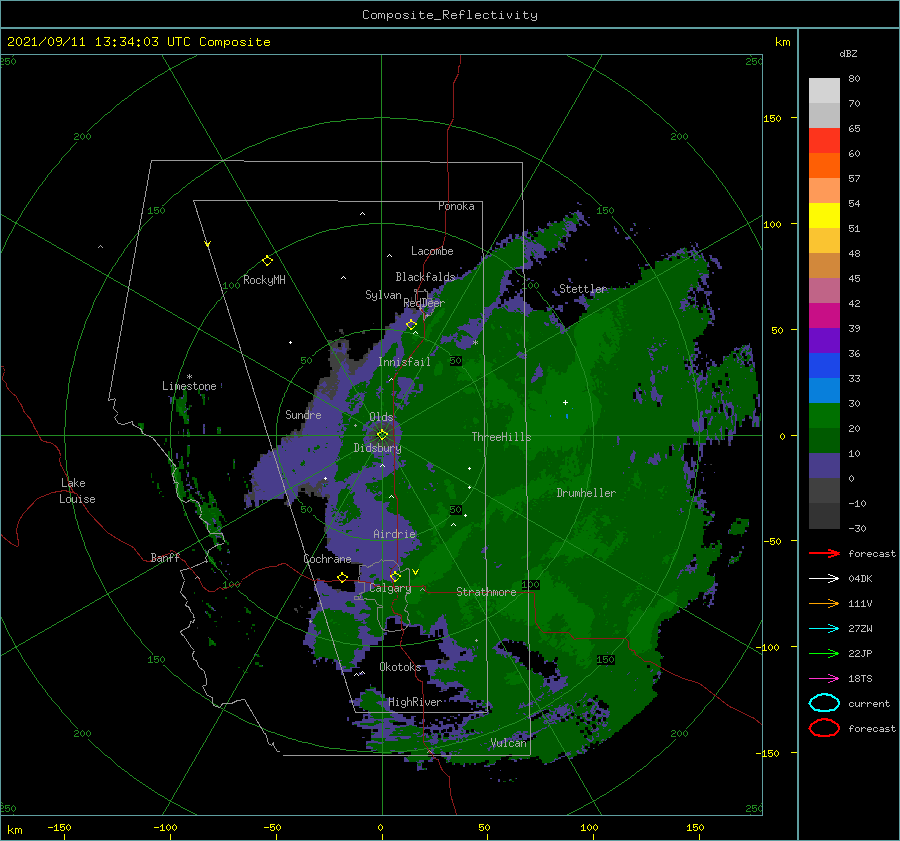Click the Cochrane label
The height and width of the screenshot is (841, 900).
[x=327, y=559]
